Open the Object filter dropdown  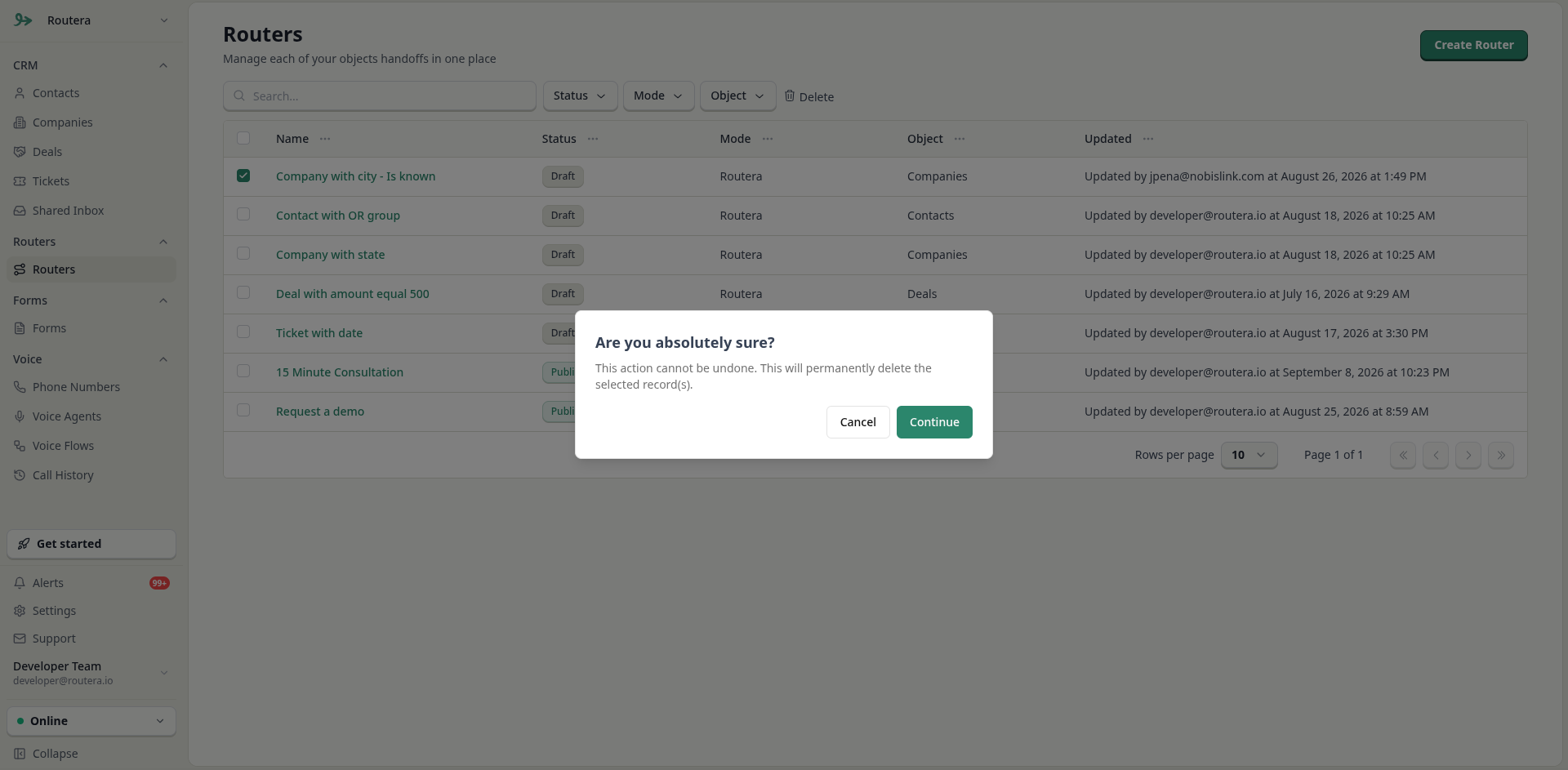pos(737,96)
